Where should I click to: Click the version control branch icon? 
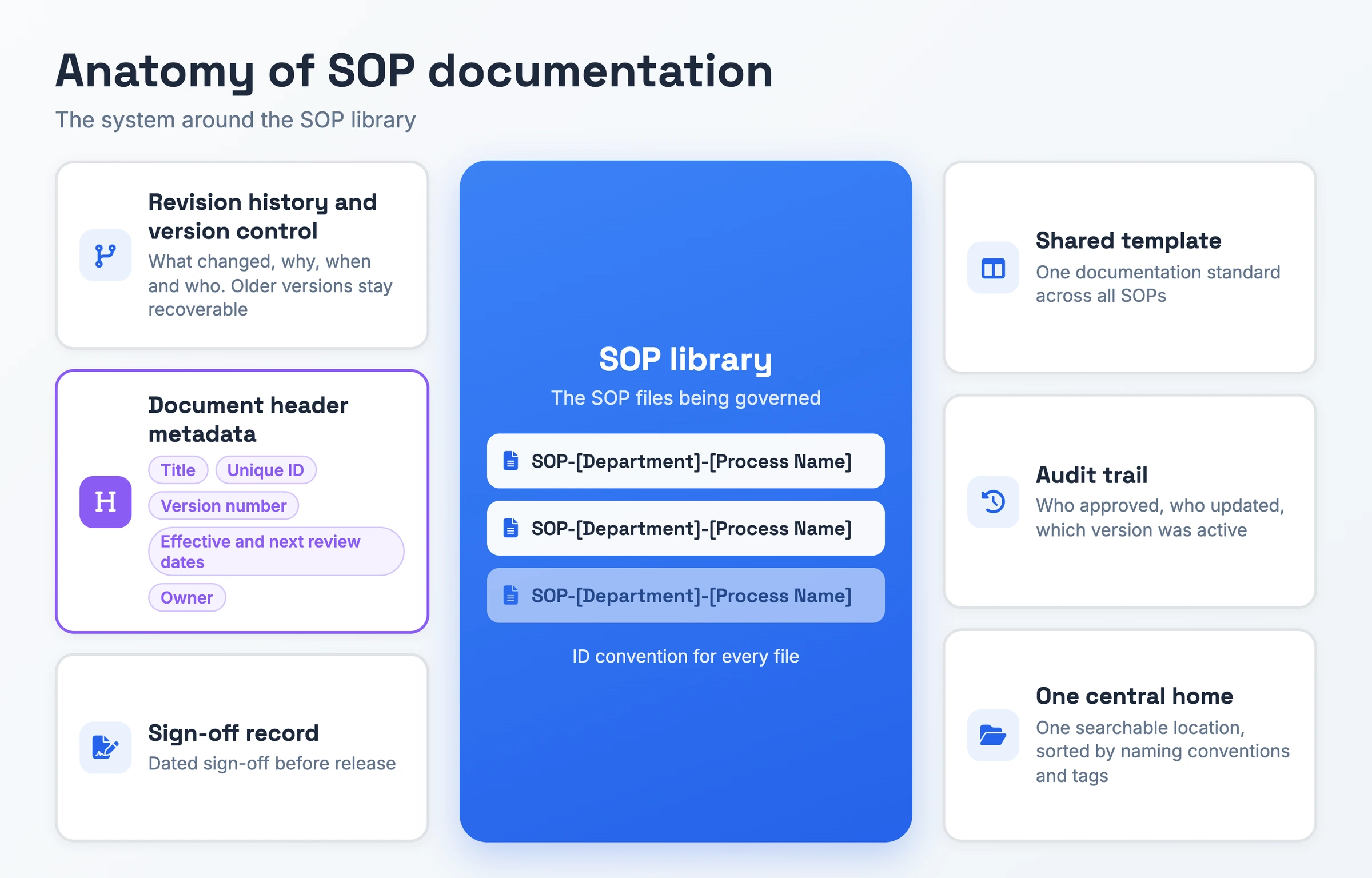pyautogui.click(x=106, y=256)
